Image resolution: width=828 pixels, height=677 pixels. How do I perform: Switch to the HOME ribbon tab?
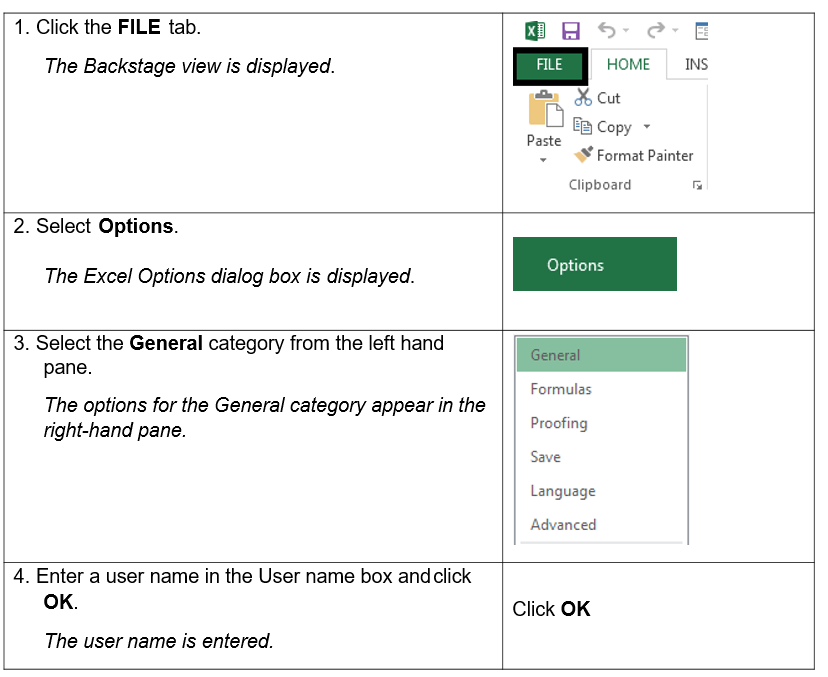[628, 65]
